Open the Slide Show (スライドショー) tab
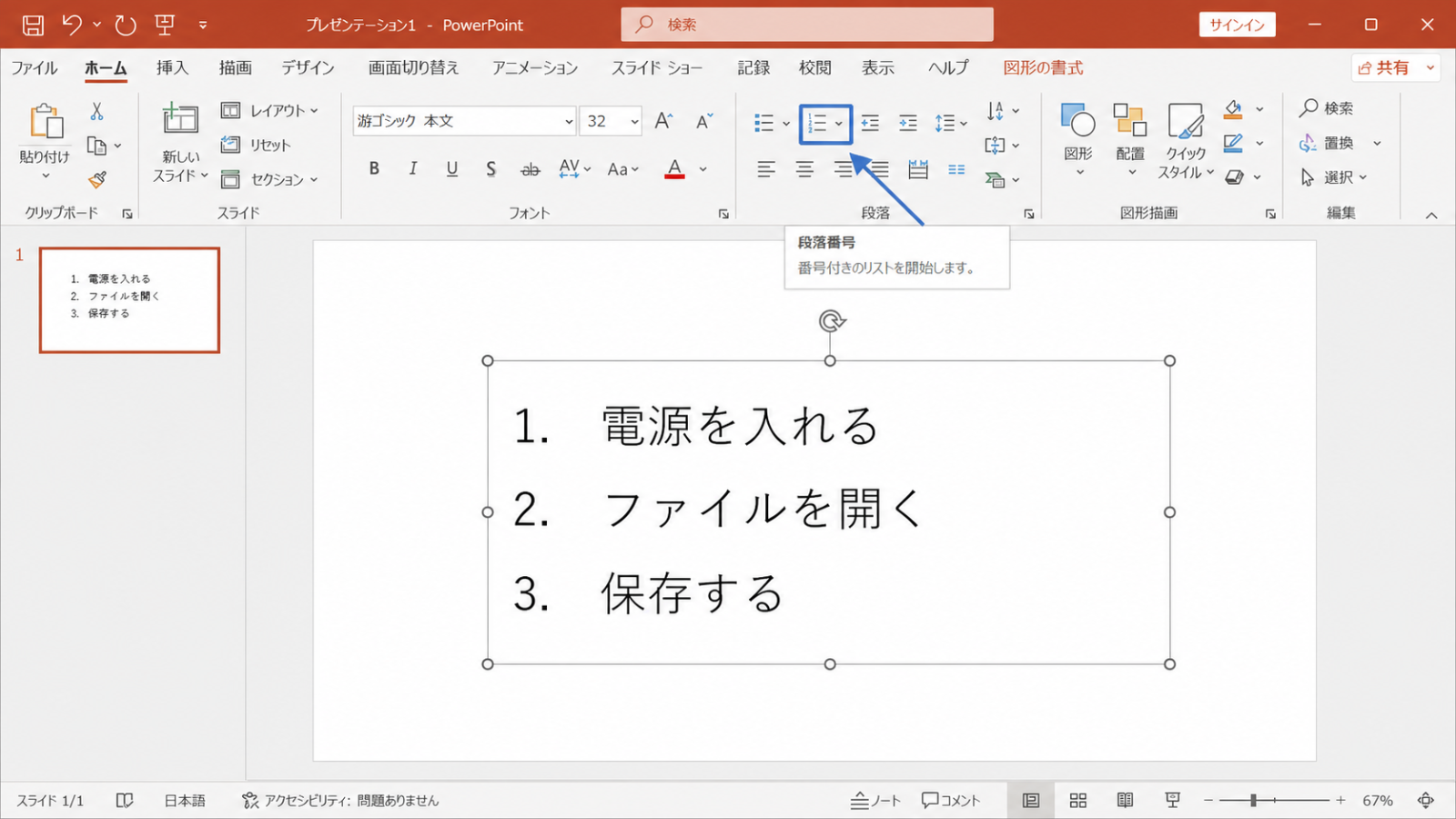Image resolution: width=1456 pixels, height=819 pixels. click(x=656, y=68)
